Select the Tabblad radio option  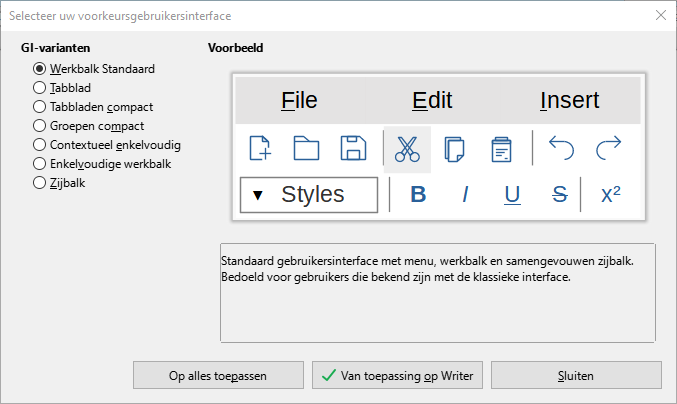click(x=40, y=88)
